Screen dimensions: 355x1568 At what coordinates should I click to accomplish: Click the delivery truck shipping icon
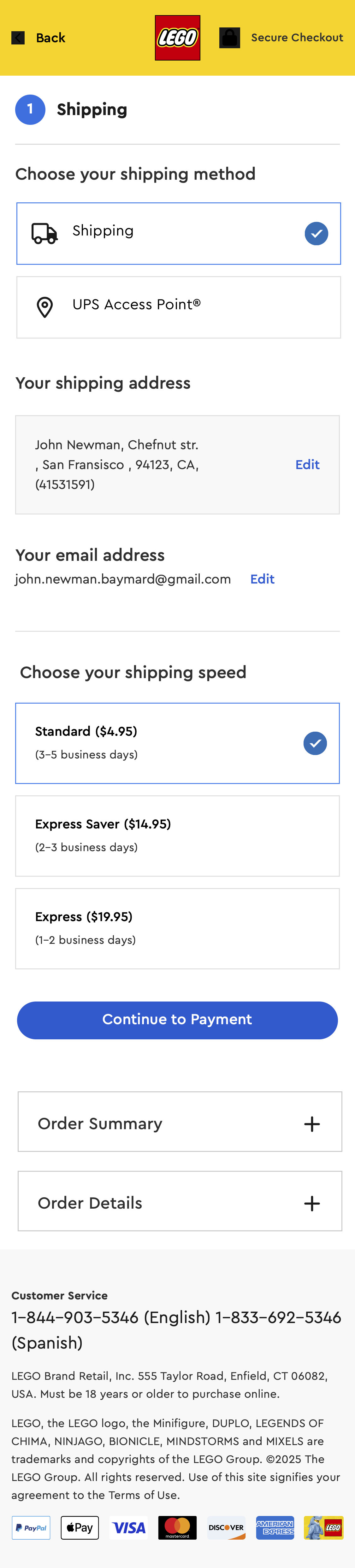point(44,233)
